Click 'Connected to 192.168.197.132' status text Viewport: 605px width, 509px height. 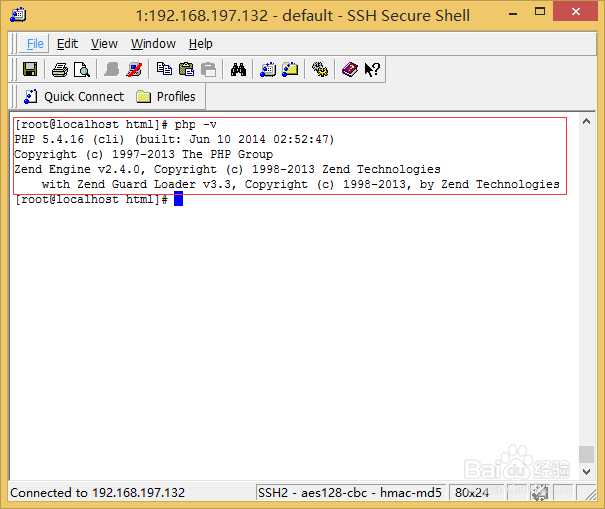tap(98, 493)
